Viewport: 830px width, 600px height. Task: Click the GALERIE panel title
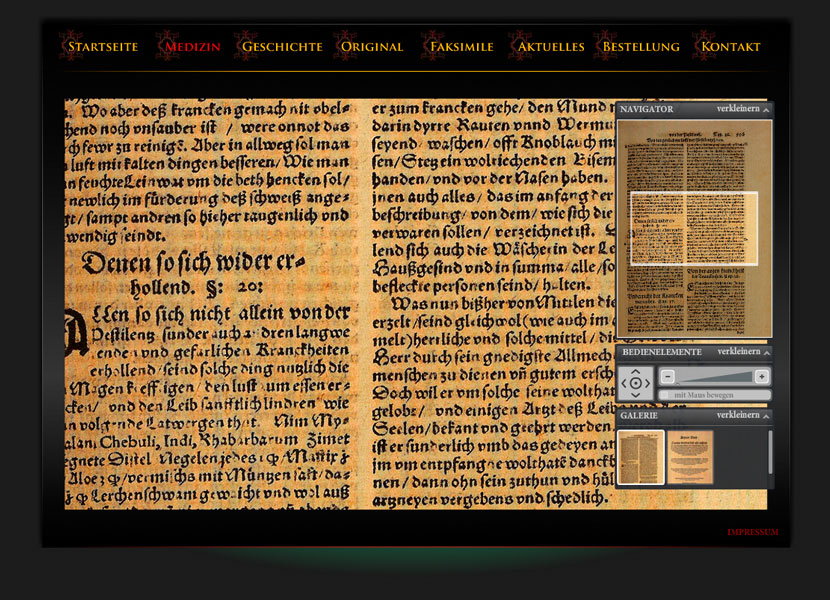639,416
